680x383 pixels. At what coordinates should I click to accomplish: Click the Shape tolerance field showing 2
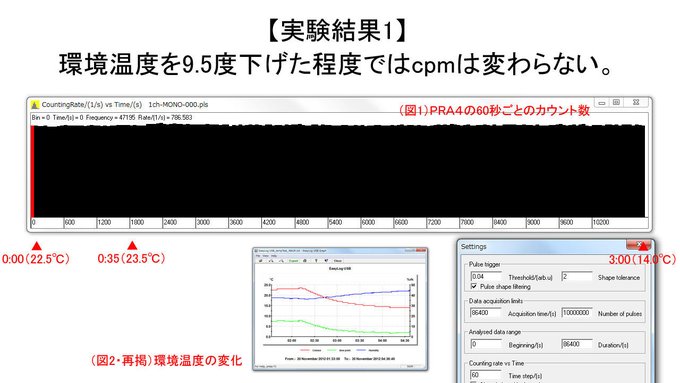click(577, 276)
